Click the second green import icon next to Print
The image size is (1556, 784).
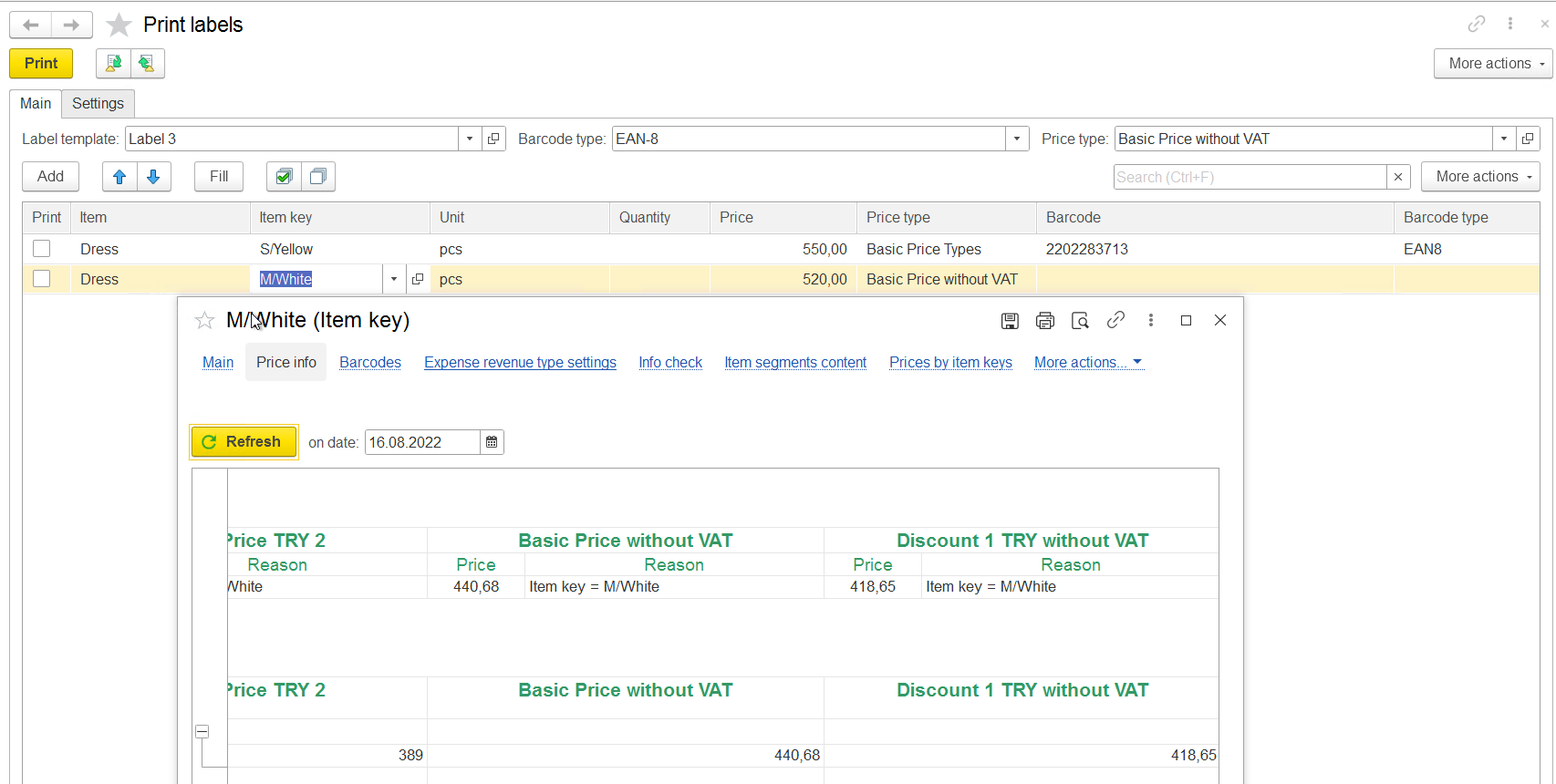tap(147, 63)
